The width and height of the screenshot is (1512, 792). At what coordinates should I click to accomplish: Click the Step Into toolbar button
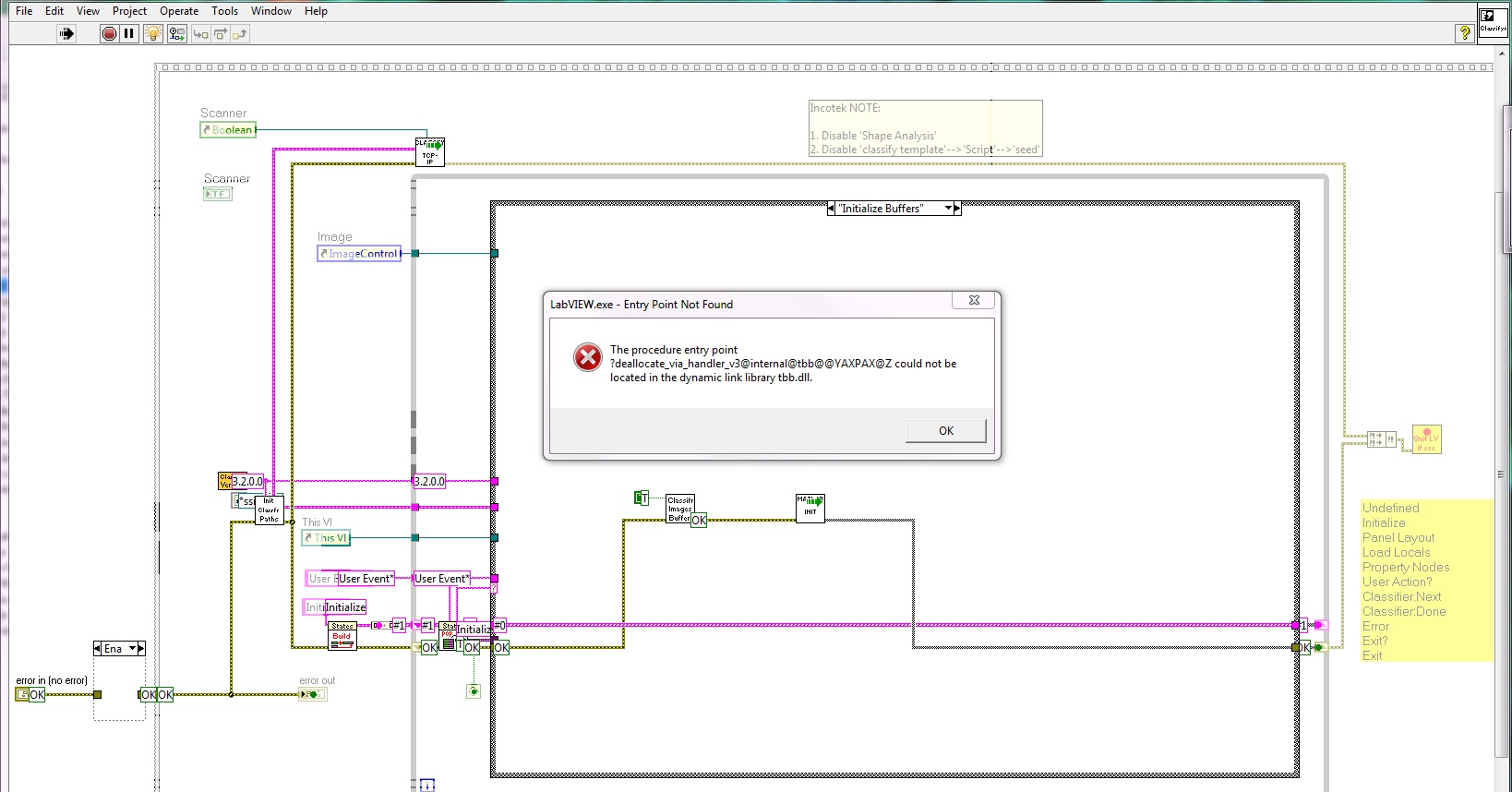coord(200,34)
